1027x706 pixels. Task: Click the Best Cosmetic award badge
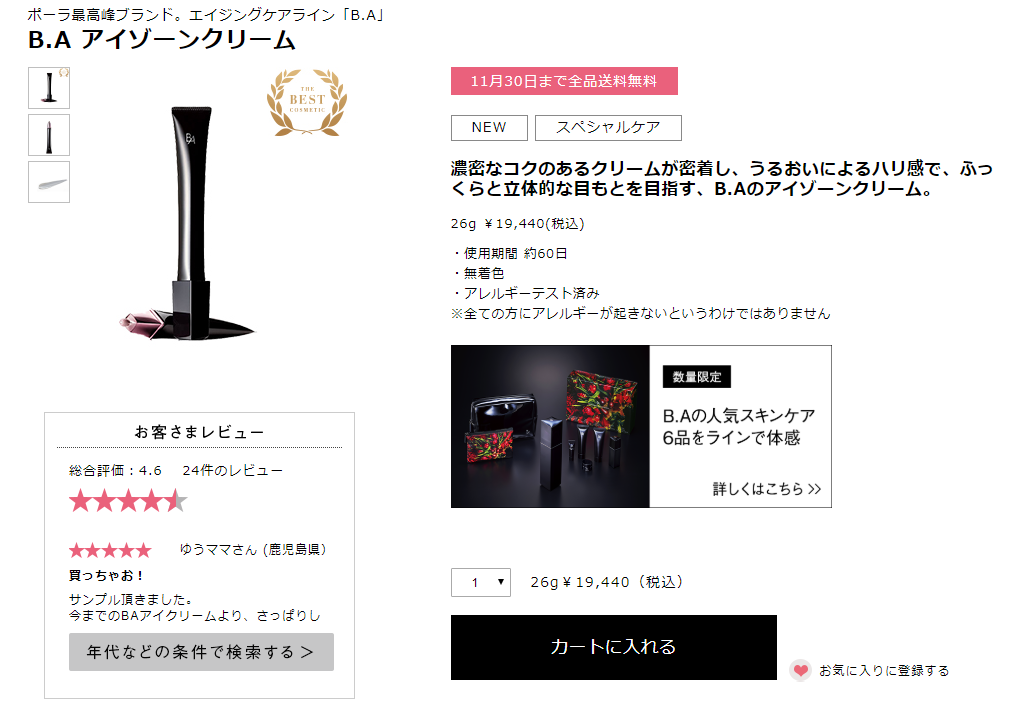(307, 102)
